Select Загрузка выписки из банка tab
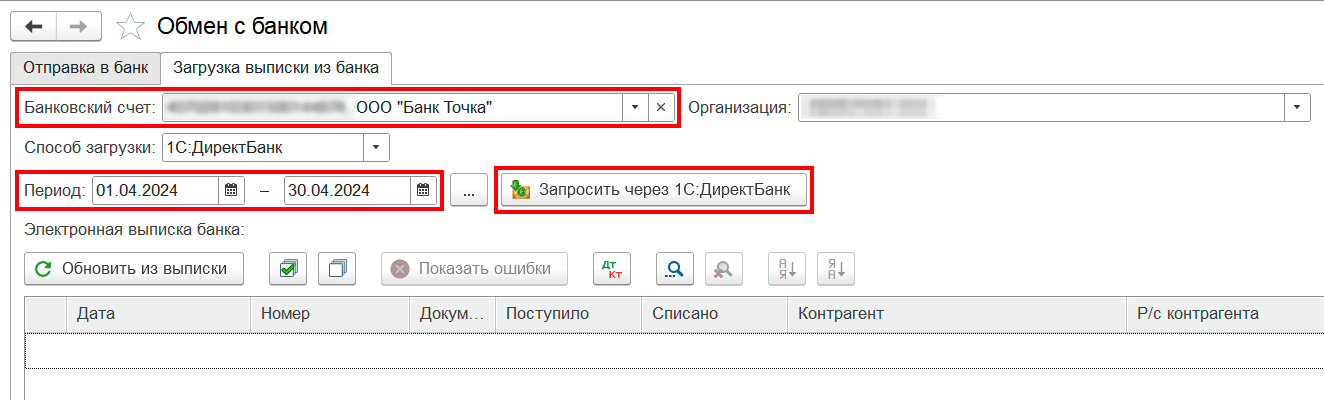The image size is (1324, 400). 275,68
